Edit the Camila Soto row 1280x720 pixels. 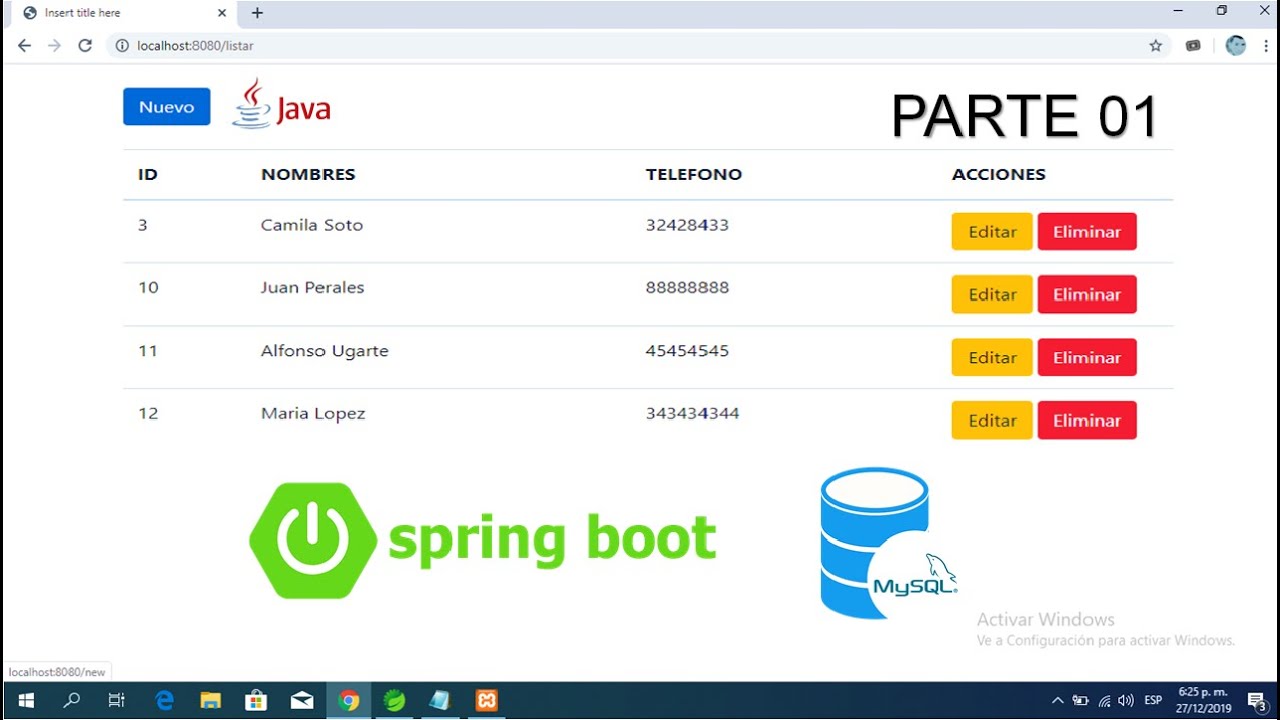(992, 231)
